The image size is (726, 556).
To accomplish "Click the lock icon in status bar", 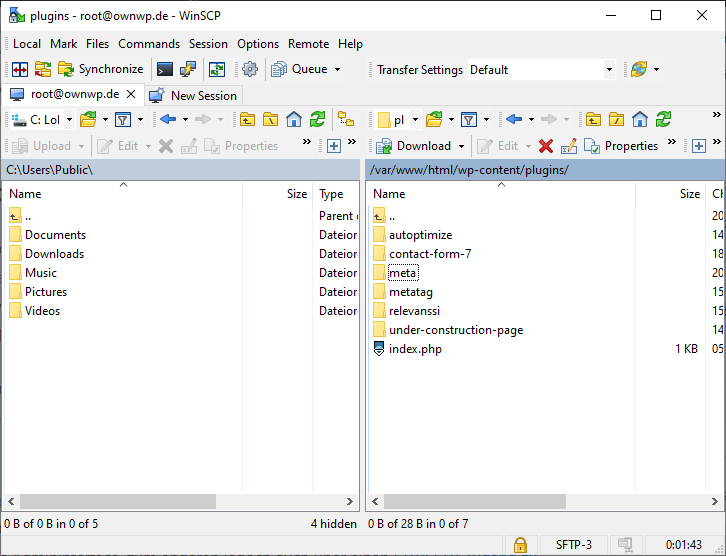I will click(520, 545).
